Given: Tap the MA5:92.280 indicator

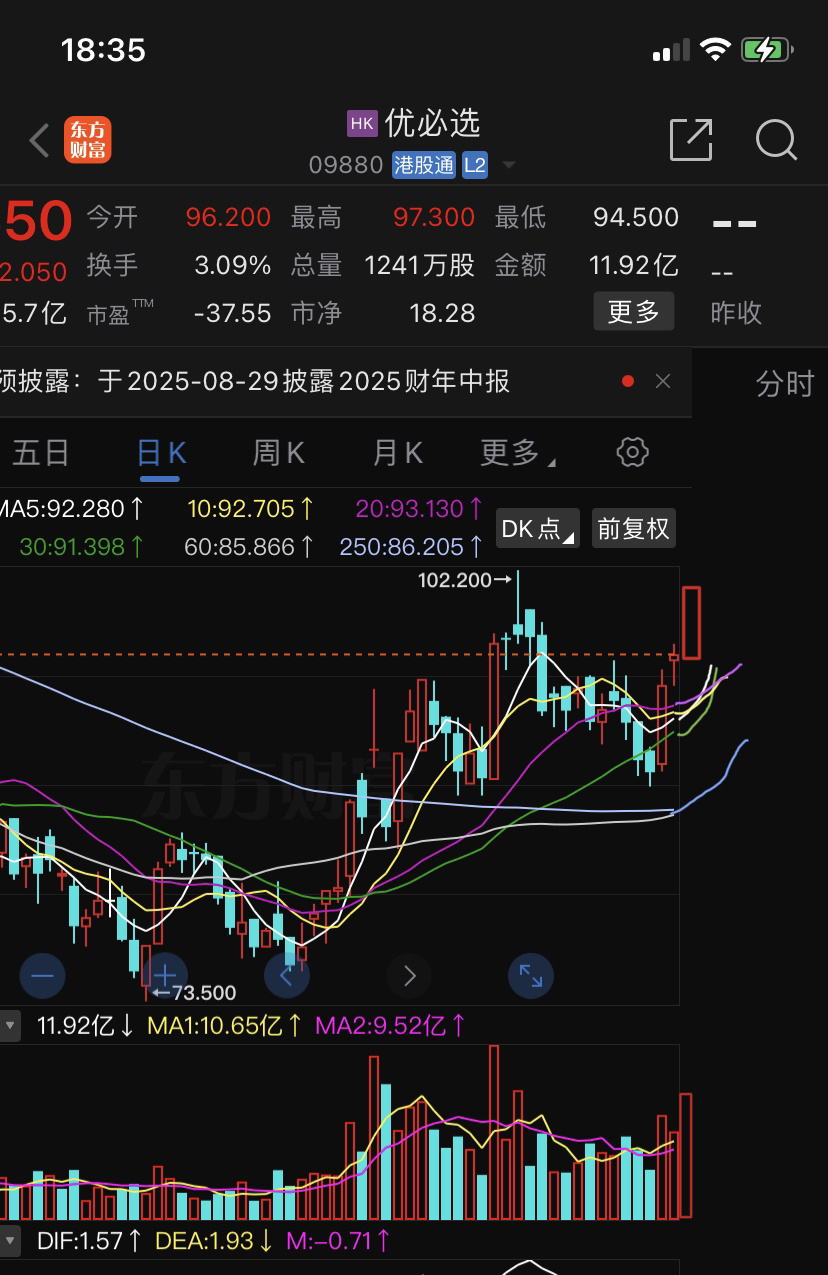Looking at the screenshot, I should pos(71,509).
